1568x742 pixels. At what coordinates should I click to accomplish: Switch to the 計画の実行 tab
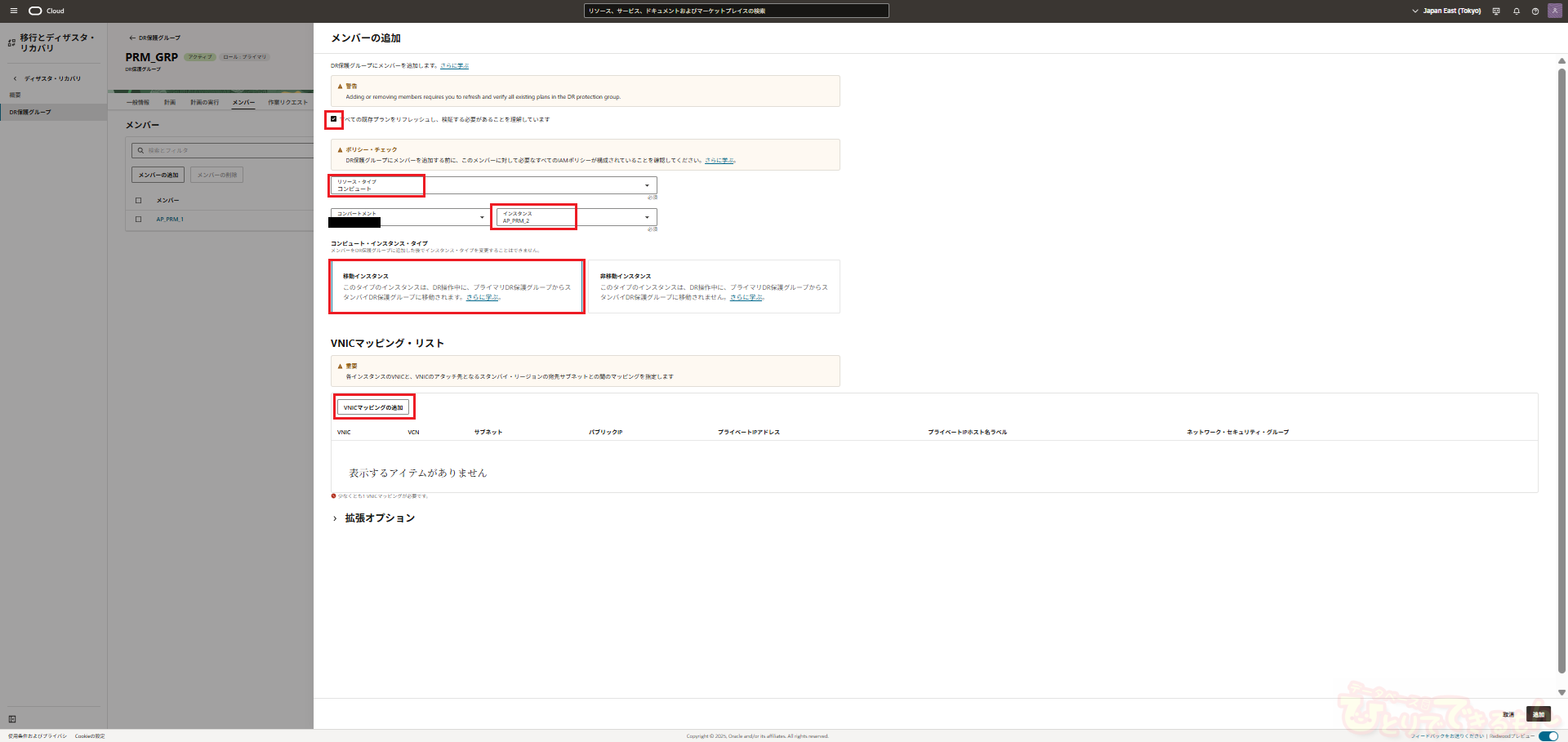(204, 103)
